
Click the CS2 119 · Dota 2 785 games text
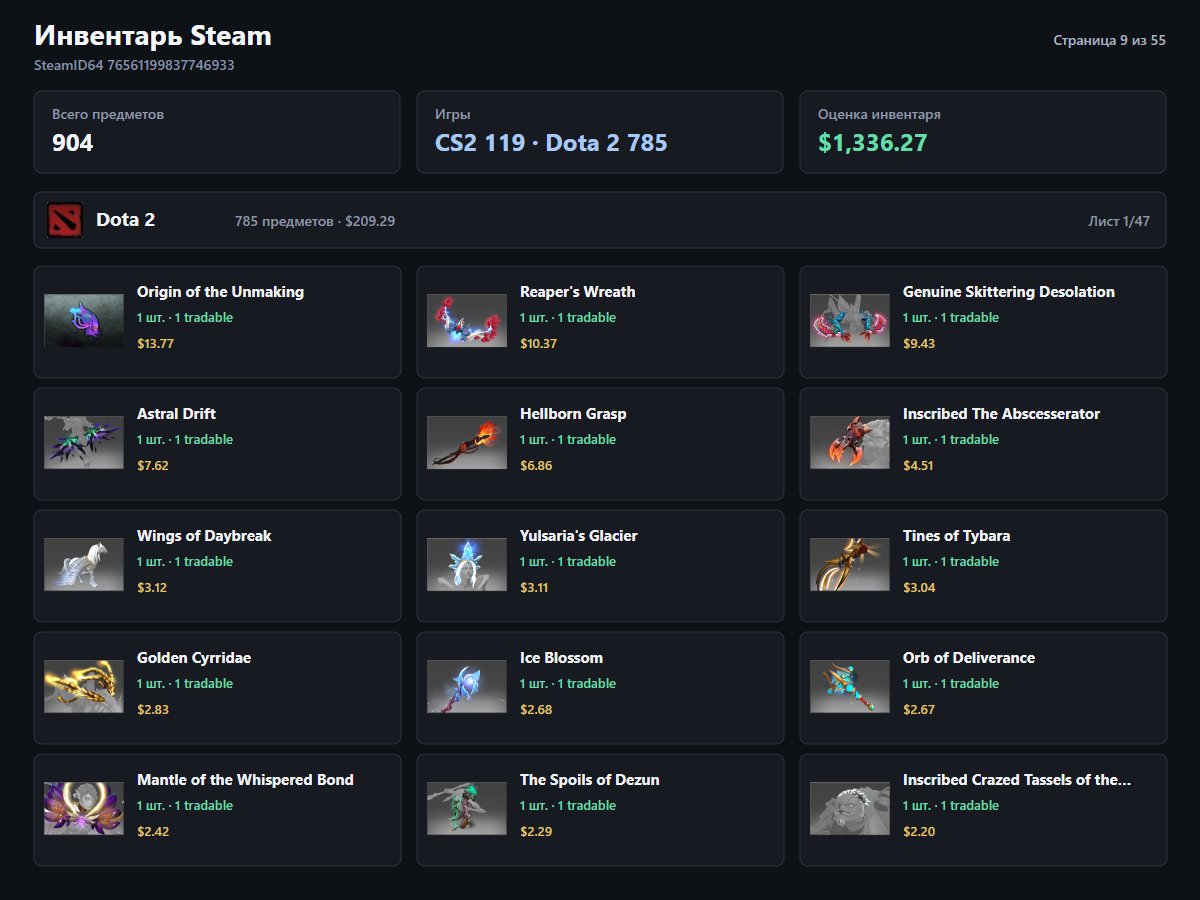[x=551, y=143]
